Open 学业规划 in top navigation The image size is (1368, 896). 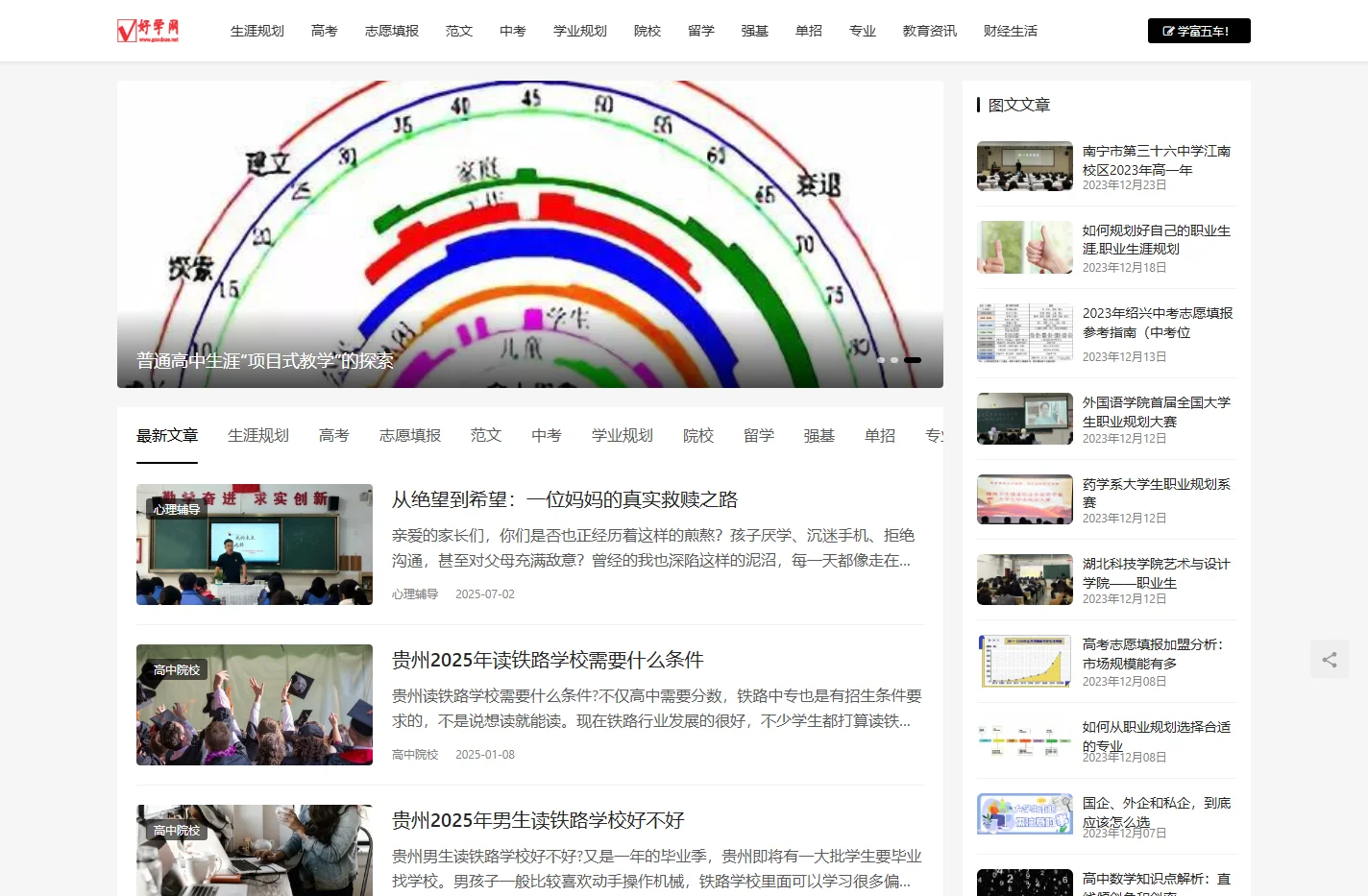[x=580, y=31]
